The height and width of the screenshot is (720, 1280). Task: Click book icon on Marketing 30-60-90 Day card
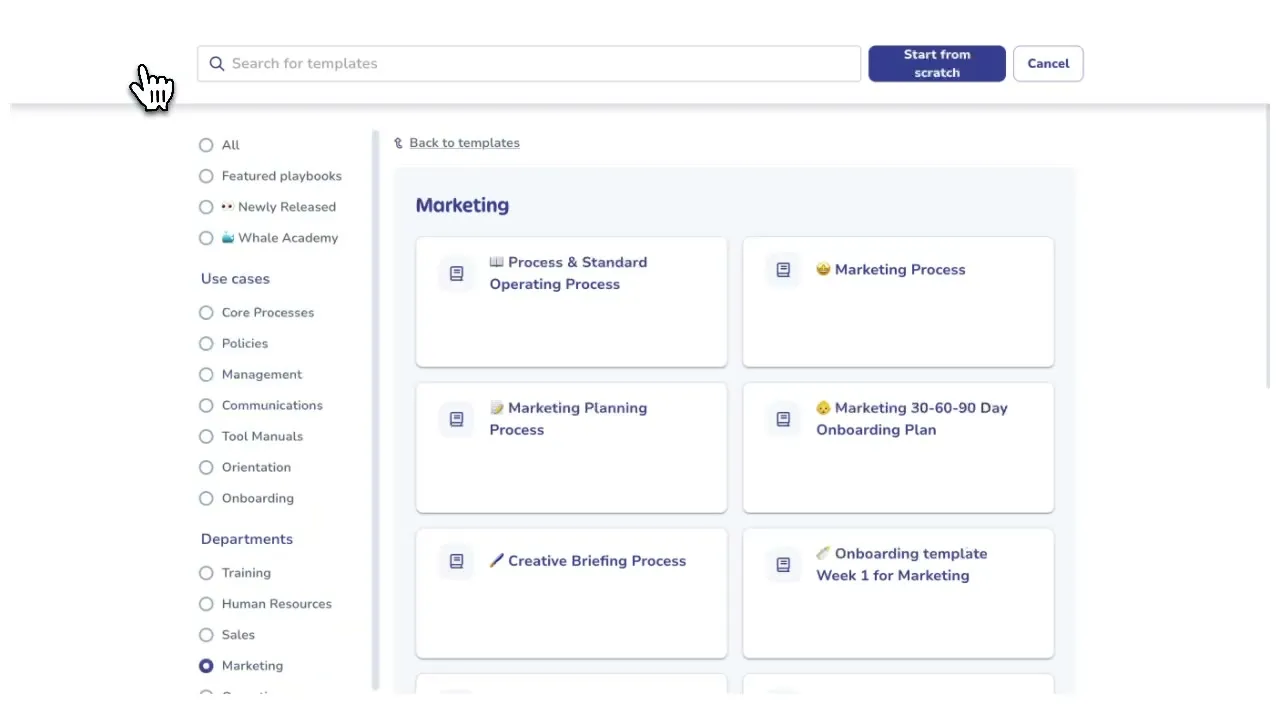tap(783, 419)
